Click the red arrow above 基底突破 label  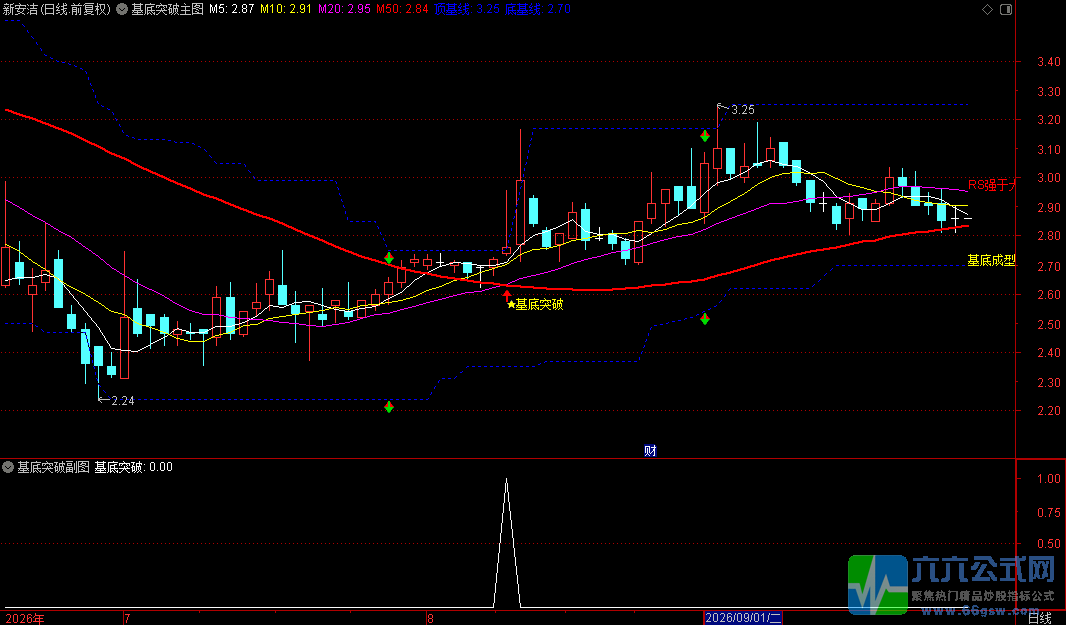[x=506, y=295]
